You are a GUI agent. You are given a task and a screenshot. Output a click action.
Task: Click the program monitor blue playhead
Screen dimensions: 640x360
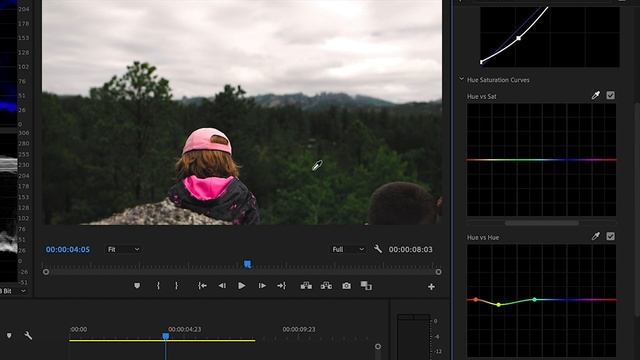click(x=247, y=264)
